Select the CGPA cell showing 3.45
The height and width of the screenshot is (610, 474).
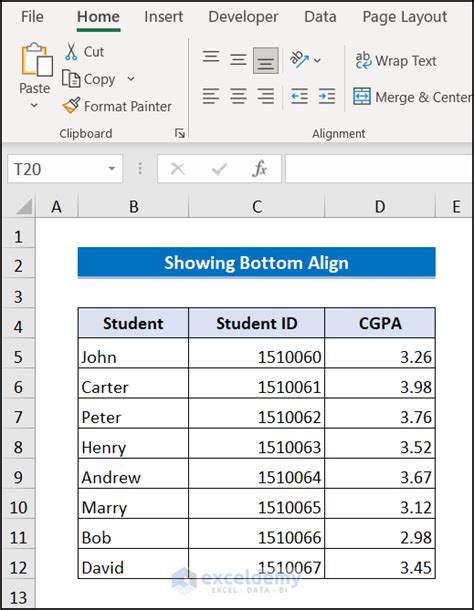click(x=380, y=564)
